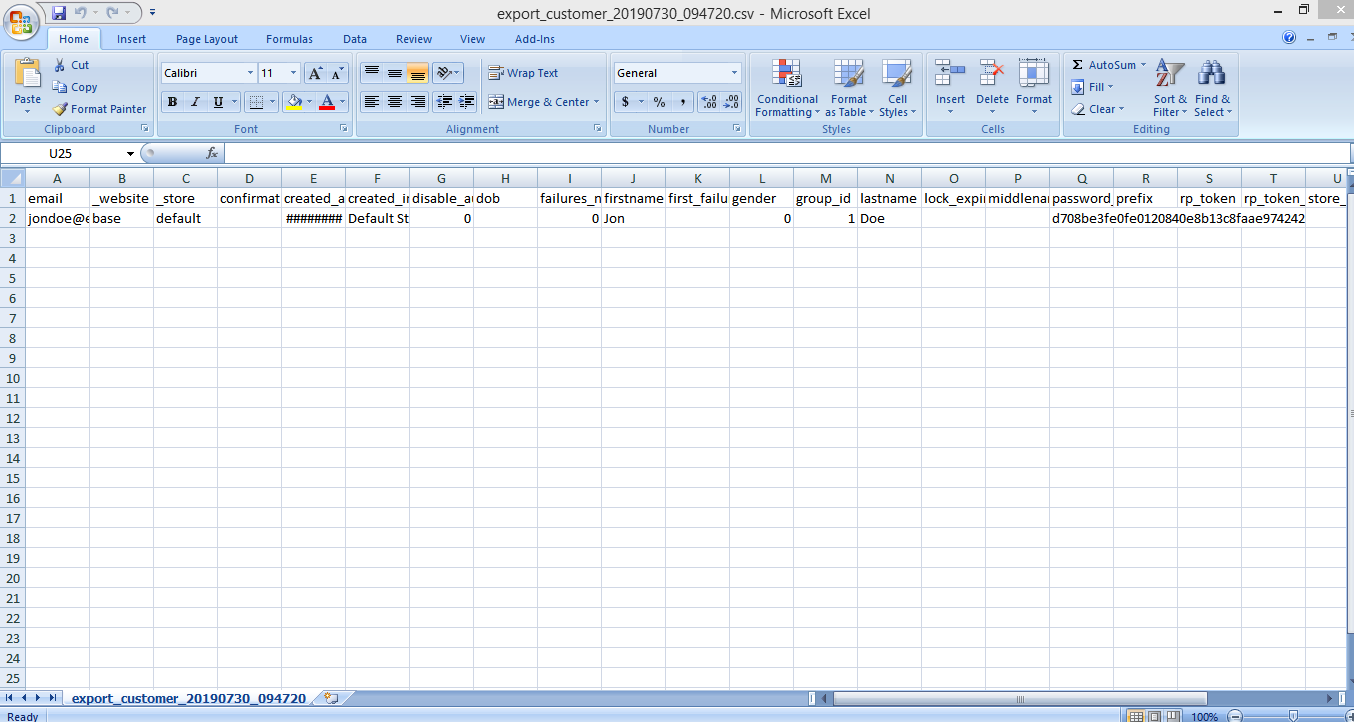Click the Format Painter brush icon
The image size is (1354, 722).
tap(60, 109)
